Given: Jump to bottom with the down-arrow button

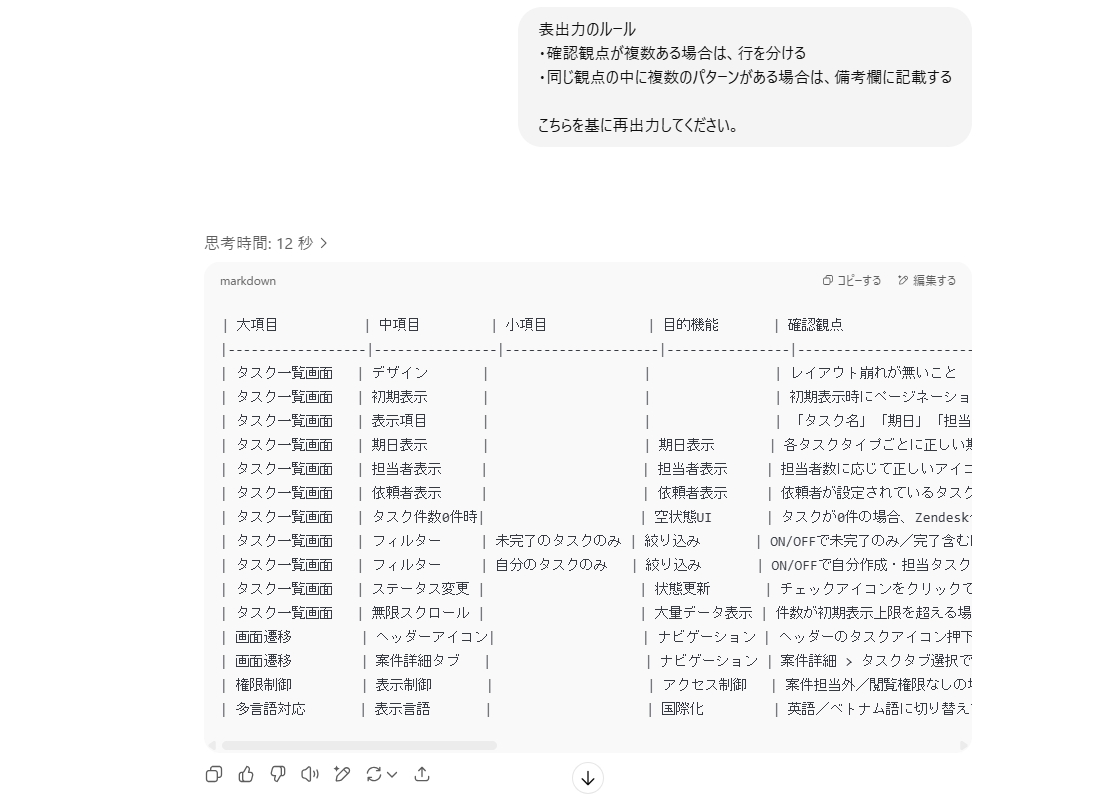Looking at the screenshot, I should [587, 778].
